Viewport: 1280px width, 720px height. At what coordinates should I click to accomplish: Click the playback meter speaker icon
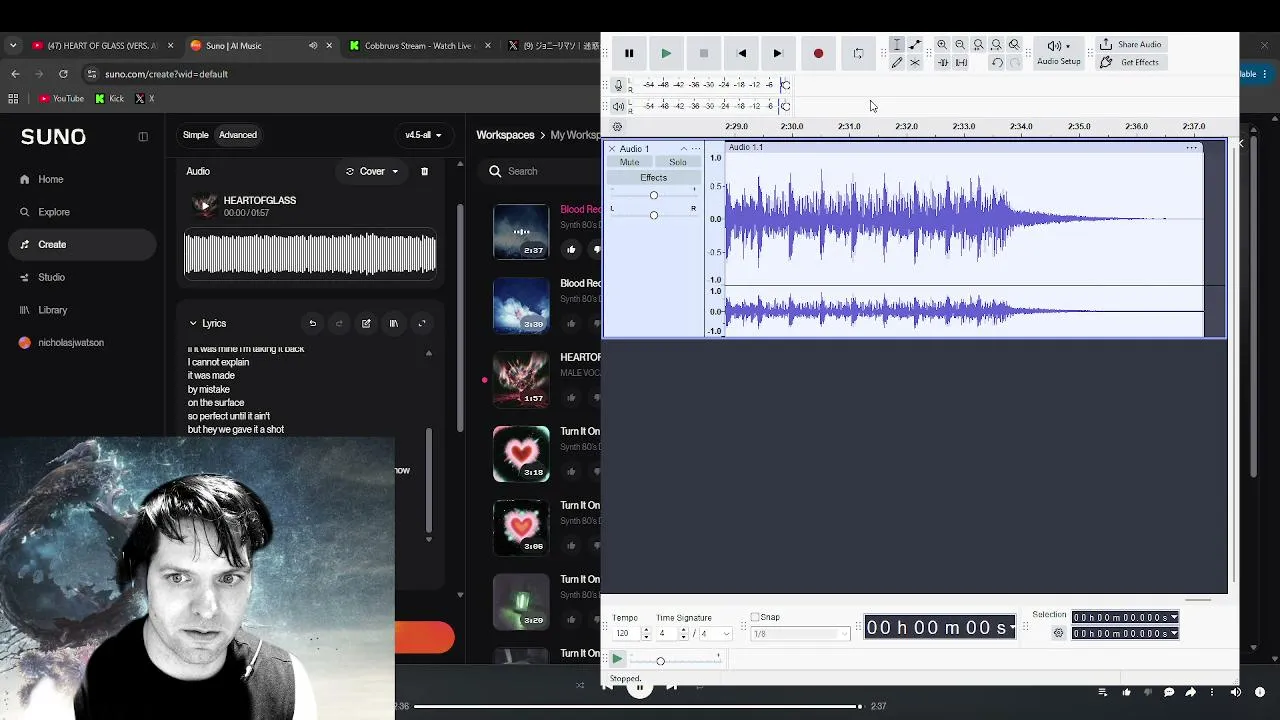click(618, 106)
